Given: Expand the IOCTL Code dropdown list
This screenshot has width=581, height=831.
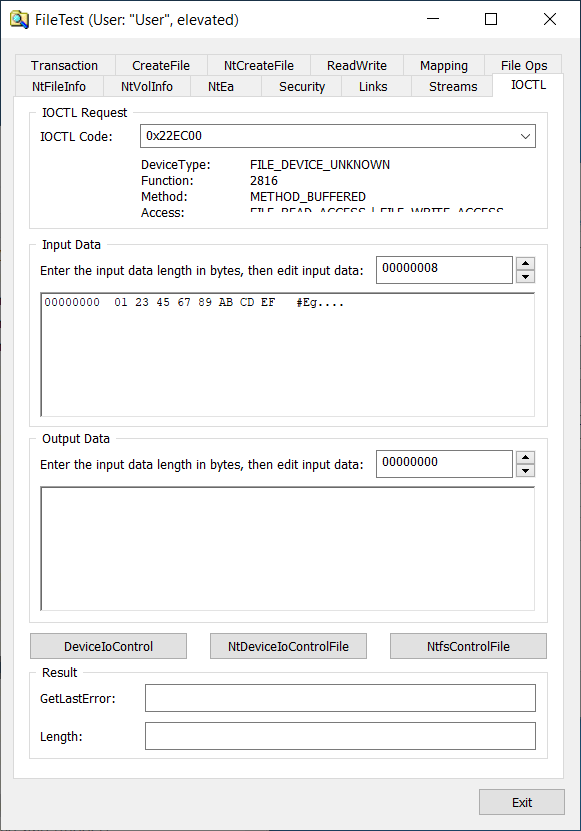Looking at the screenshot, I should coord(525,136).
